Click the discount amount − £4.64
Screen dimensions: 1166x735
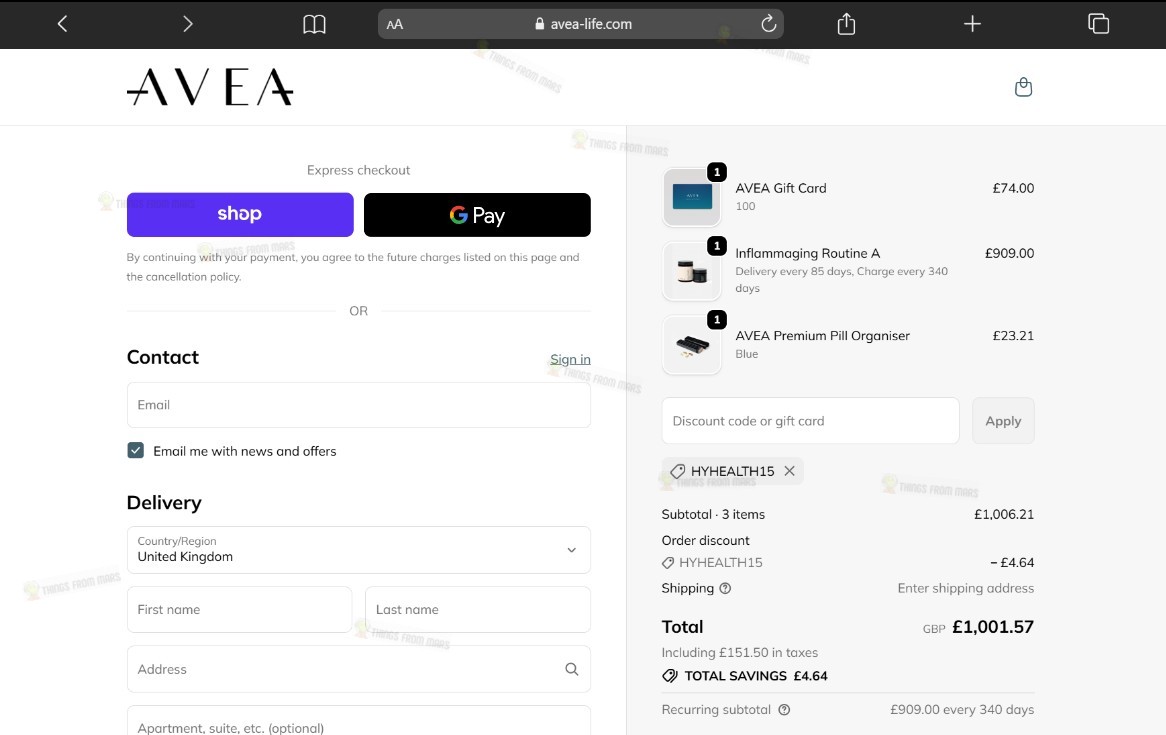1012,562
